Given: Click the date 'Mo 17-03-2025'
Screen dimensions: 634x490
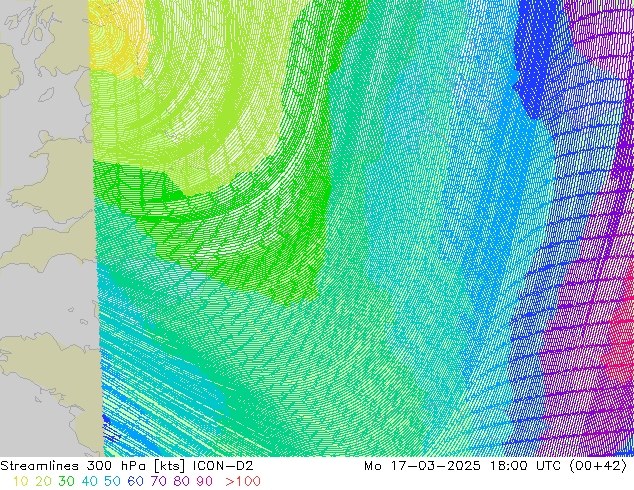Looking at the screenshot, I should pyautogui.click(x=422, y=466).
